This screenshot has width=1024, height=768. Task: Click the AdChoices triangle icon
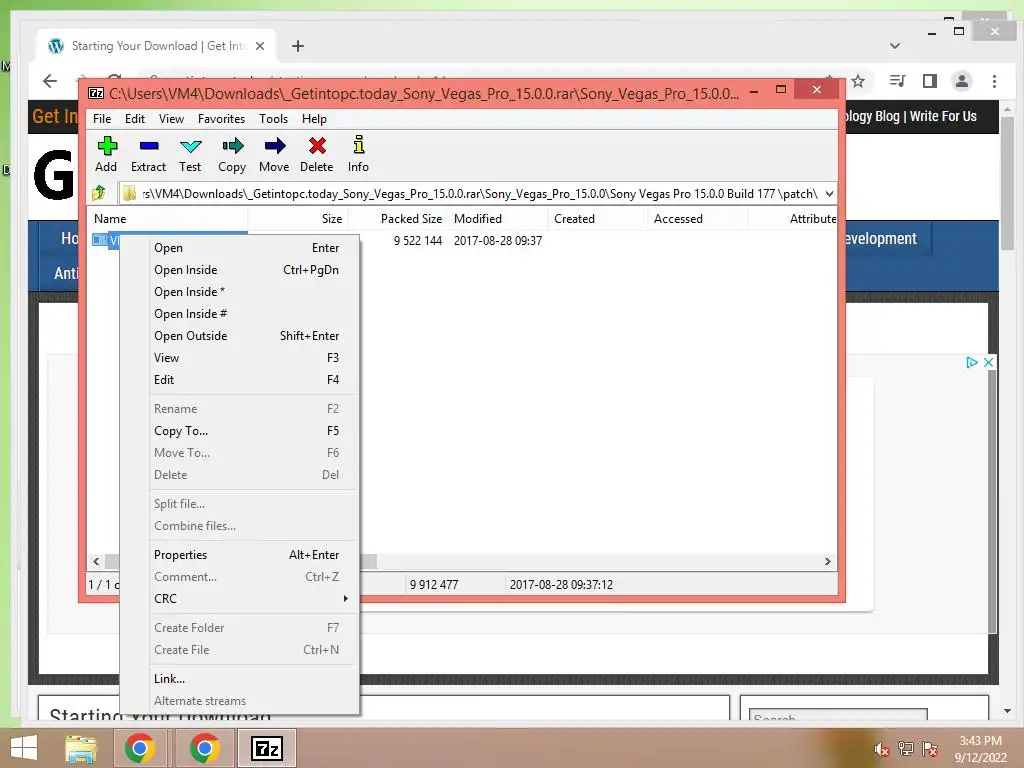pyautogui.click(x=972, y=362)
